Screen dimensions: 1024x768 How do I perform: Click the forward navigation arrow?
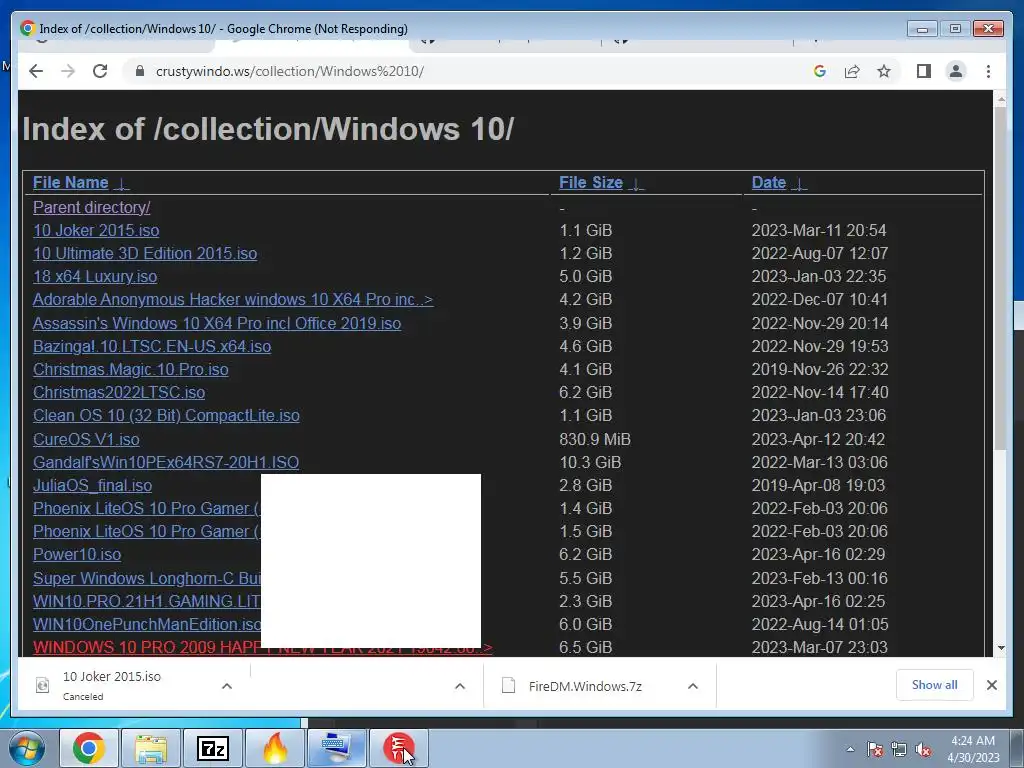coord(68,71)
